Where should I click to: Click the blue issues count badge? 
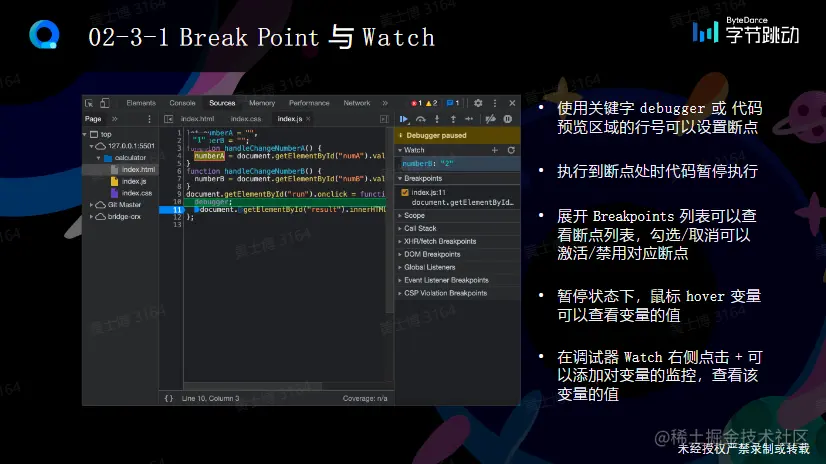click(453, 103)
